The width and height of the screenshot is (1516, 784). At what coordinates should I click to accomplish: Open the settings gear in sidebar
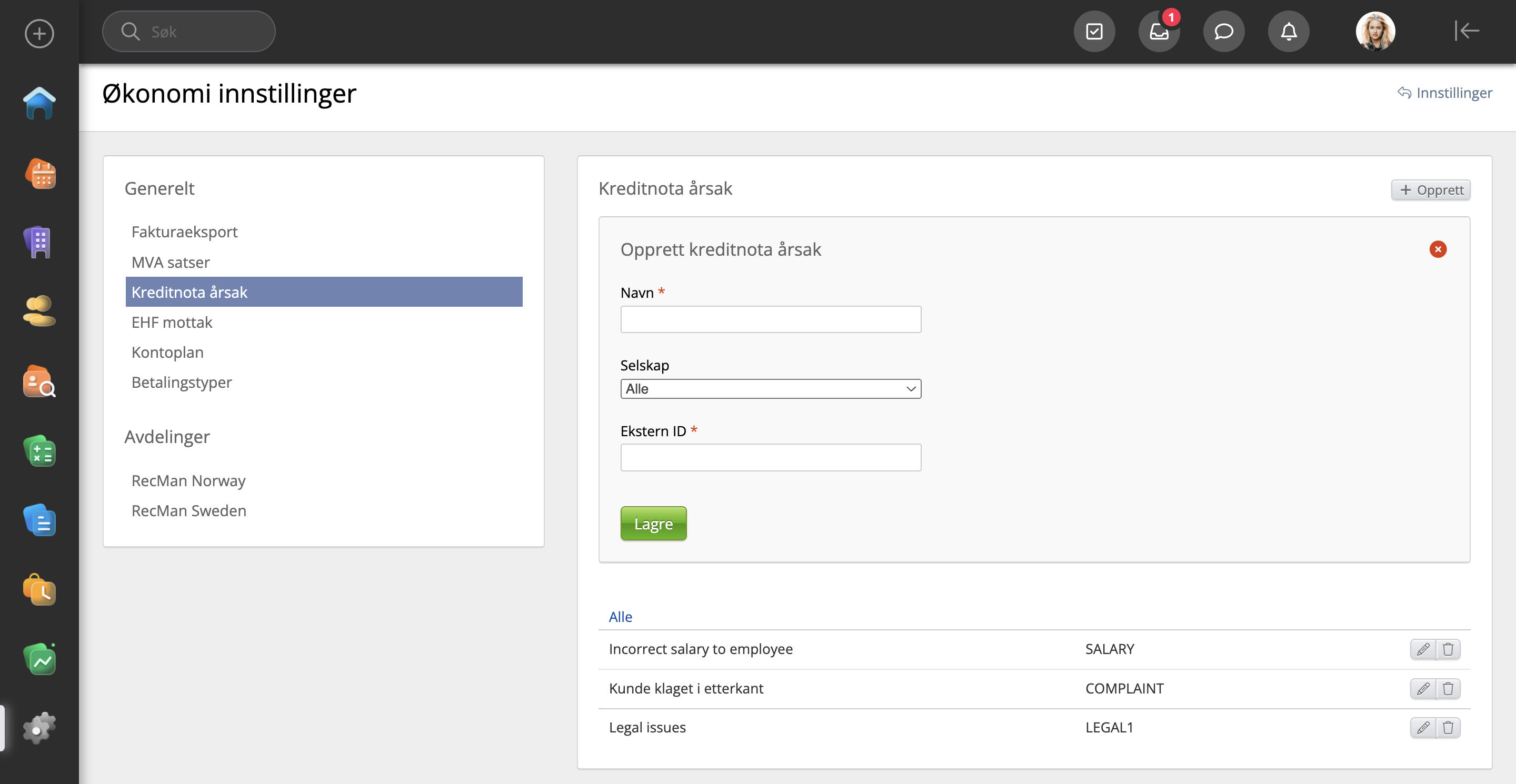(x=39, y=728)
